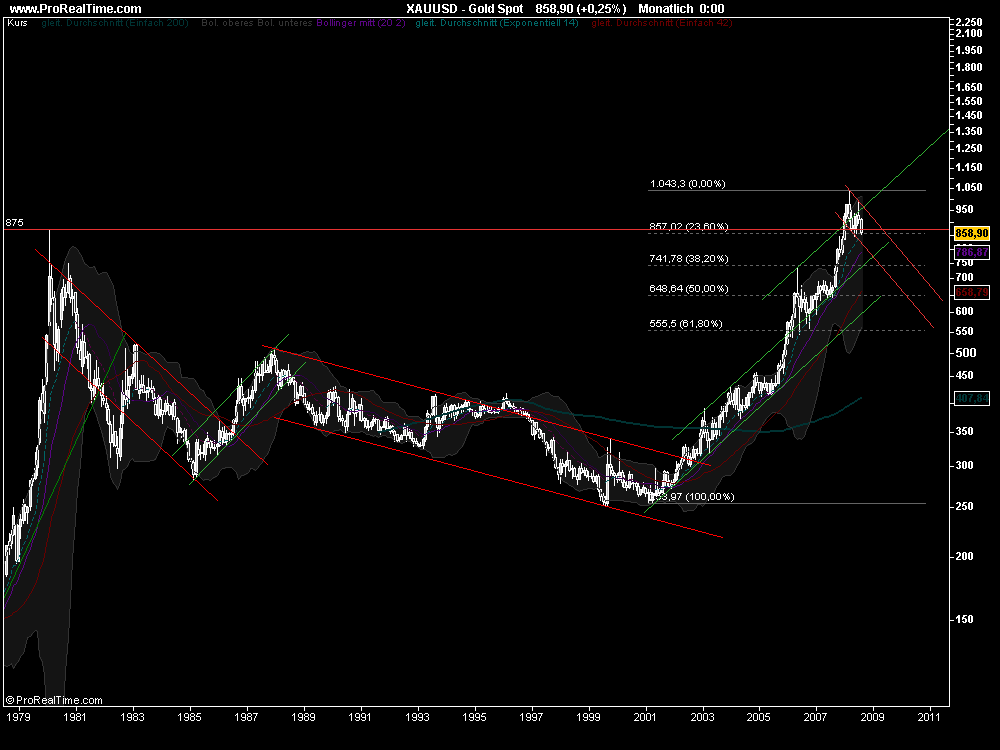Image resolution: width=1000 pixels, height=750 pixels.
Task: Click the Bol. oberes legend entry
Action: [228, 22]
